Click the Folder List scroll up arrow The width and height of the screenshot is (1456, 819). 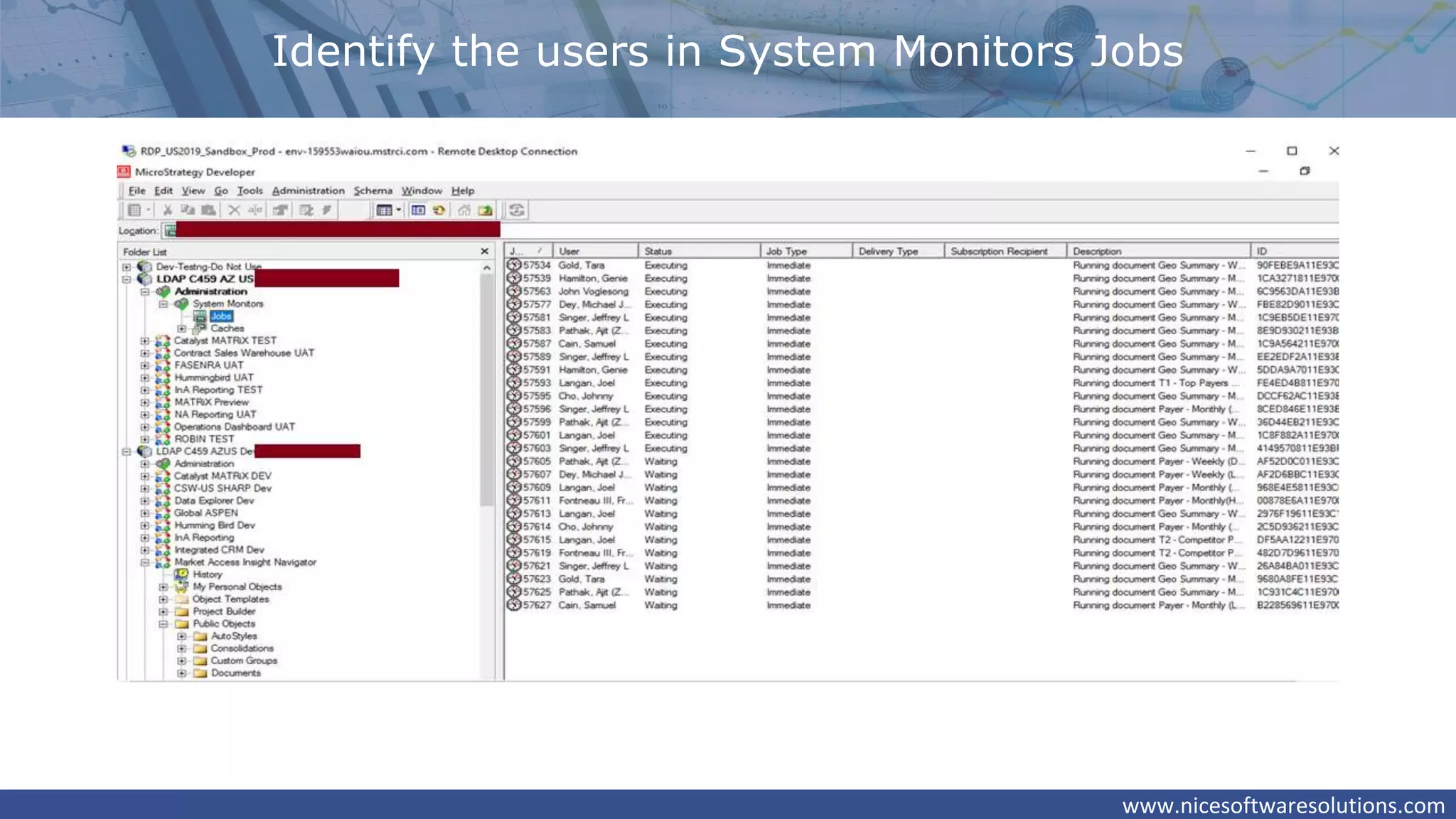(487, 268)
